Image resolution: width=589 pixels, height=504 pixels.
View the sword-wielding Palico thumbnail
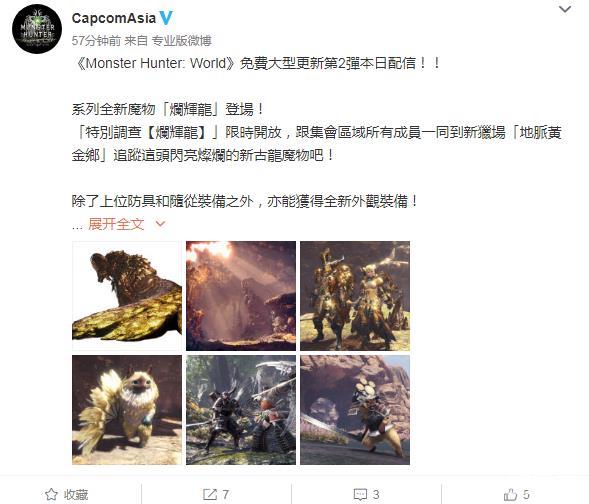(355, 410)
